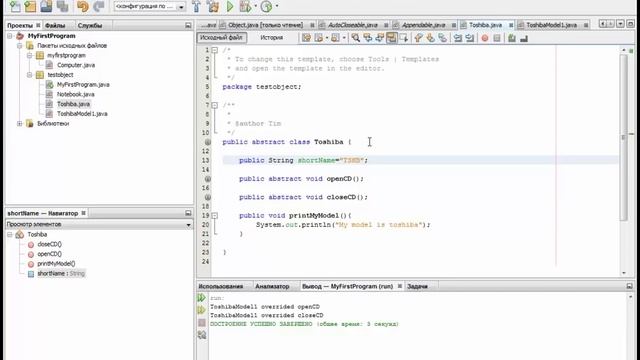Switch to the Службы tab
The height and width of the screenshot is (360, 640).
tap(90, 25)
